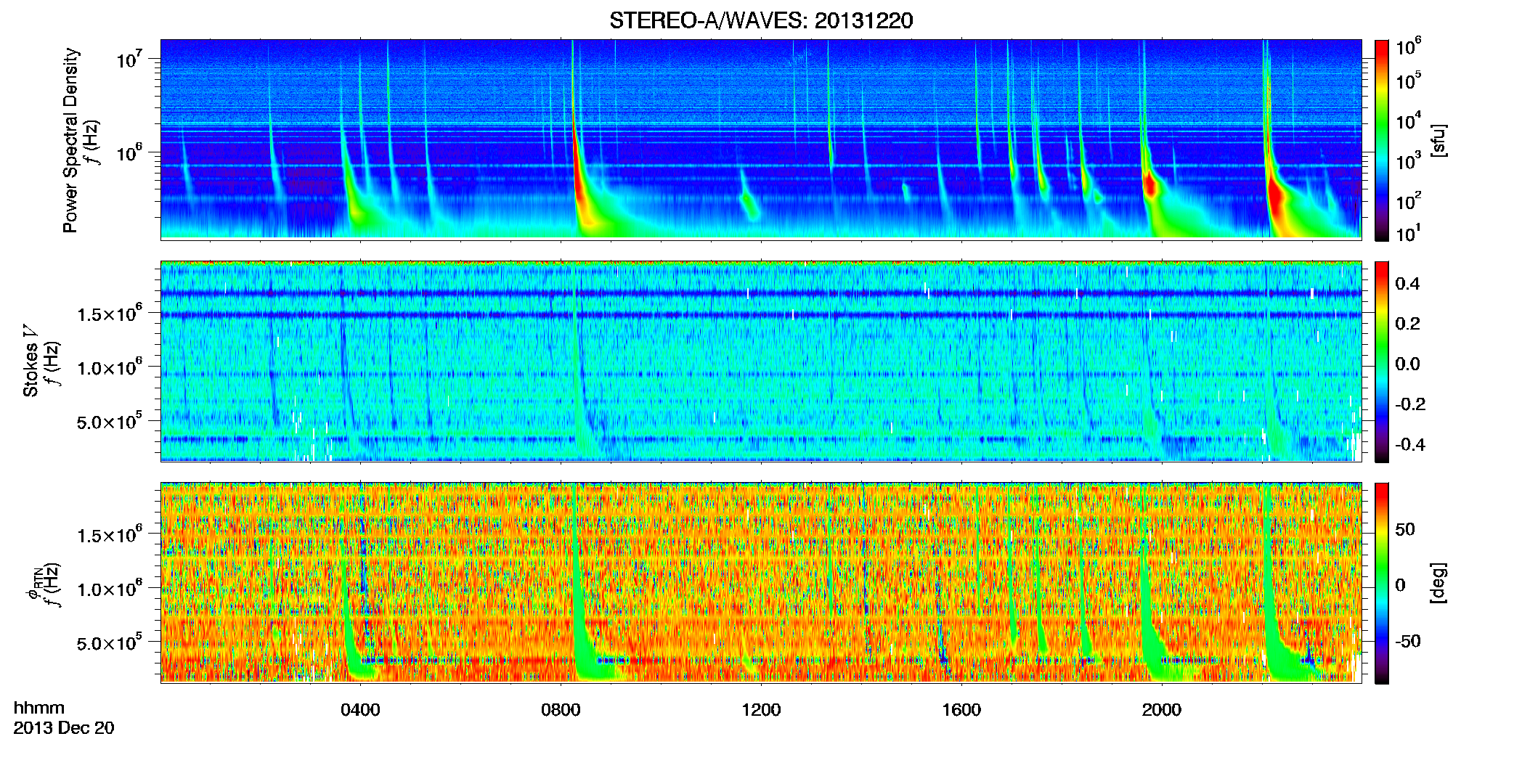Click the 10^2 label on the sfu colorbar

click(x=1409, y=200)
